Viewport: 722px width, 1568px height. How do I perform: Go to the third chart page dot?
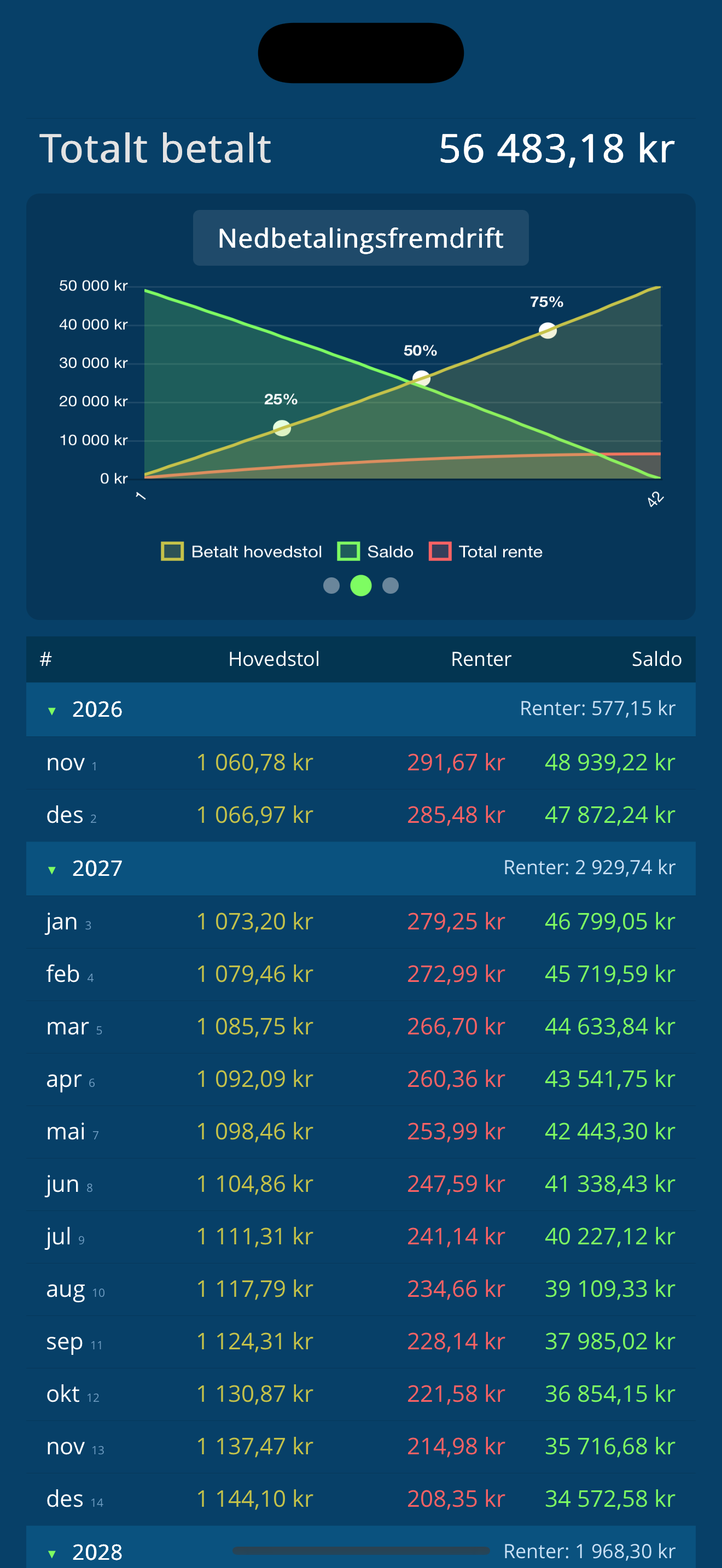click(x=390, y=586)
